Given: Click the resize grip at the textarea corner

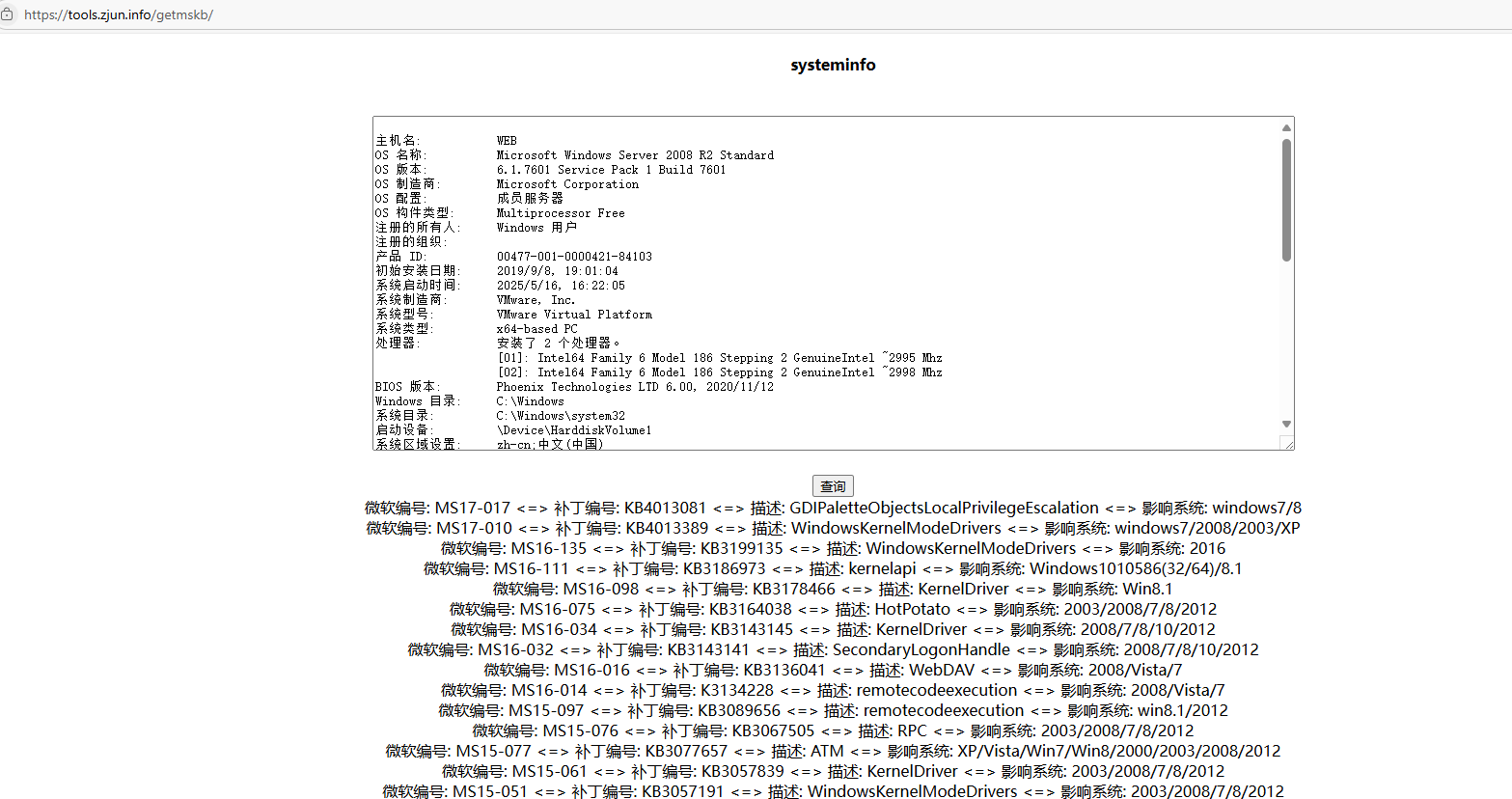Looking at the screenshot, I should (x=1290, y=444).
